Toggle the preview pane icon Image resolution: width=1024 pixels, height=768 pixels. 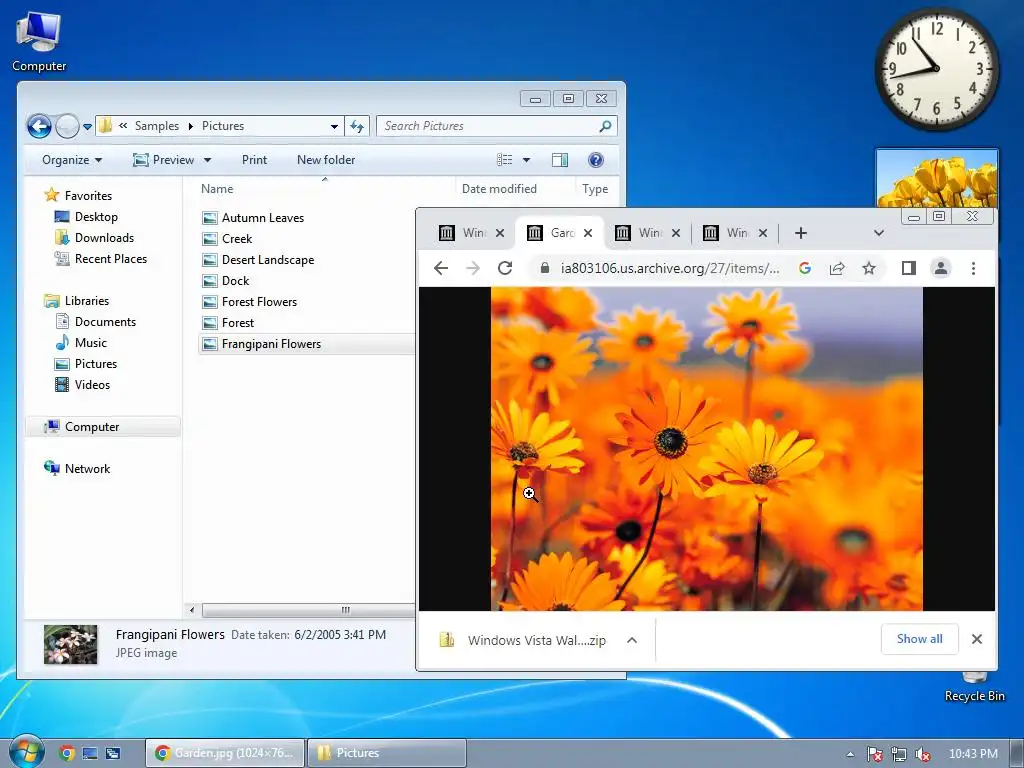[x=560, y=160]
